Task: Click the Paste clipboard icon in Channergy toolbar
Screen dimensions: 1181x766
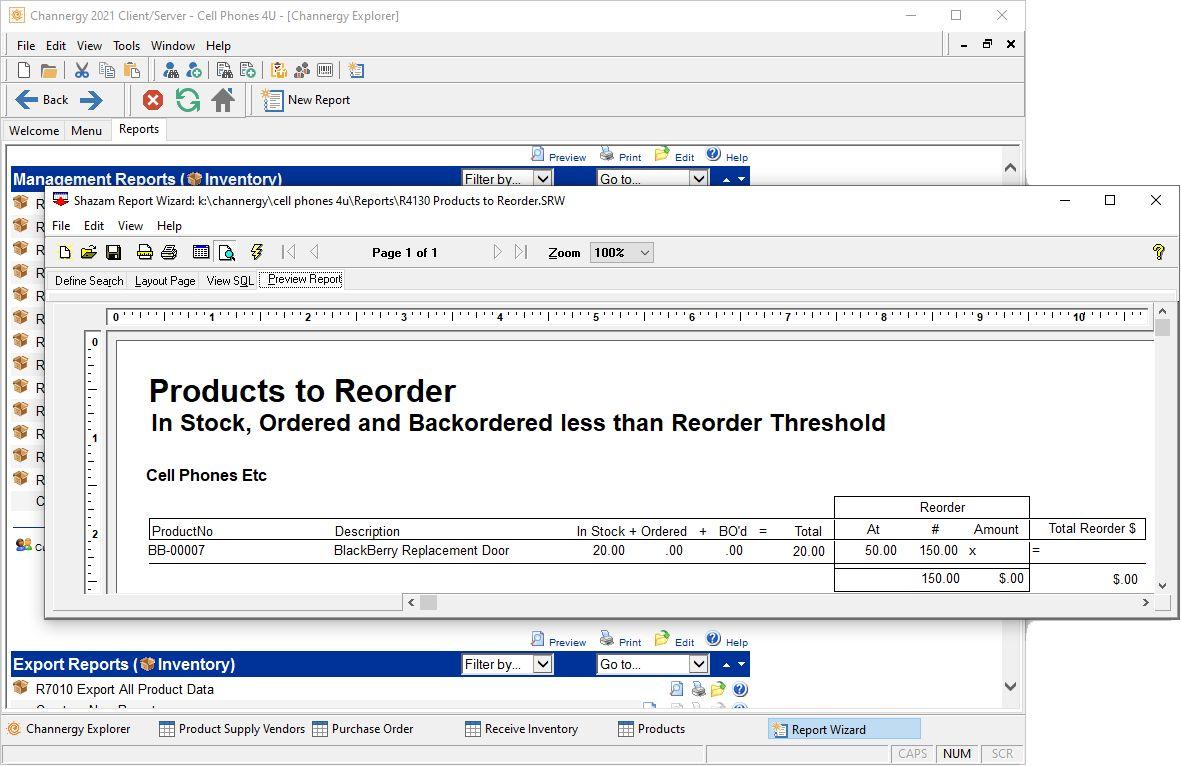Action: 132,71
